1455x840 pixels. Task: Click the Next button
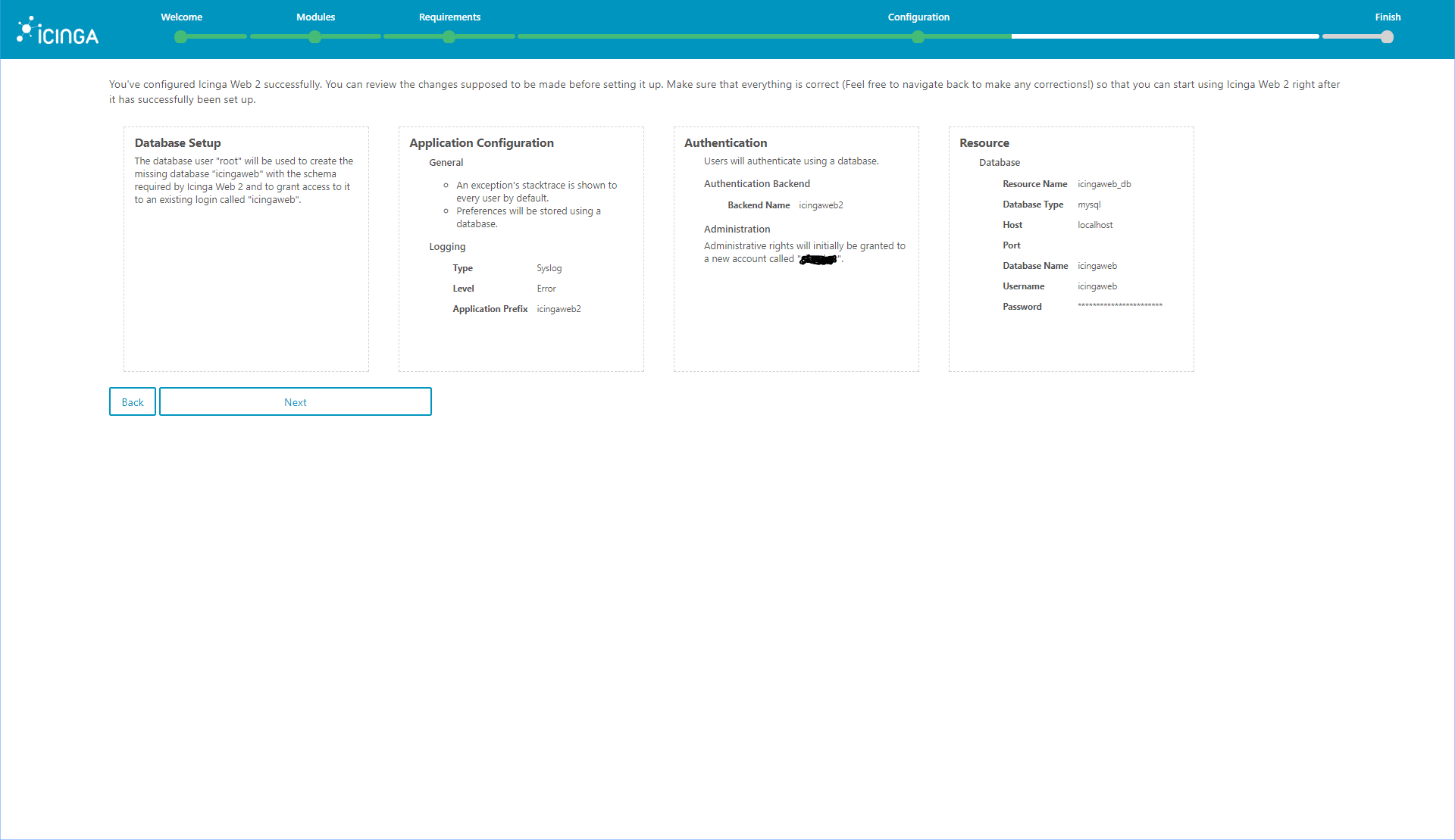[296, 401]
